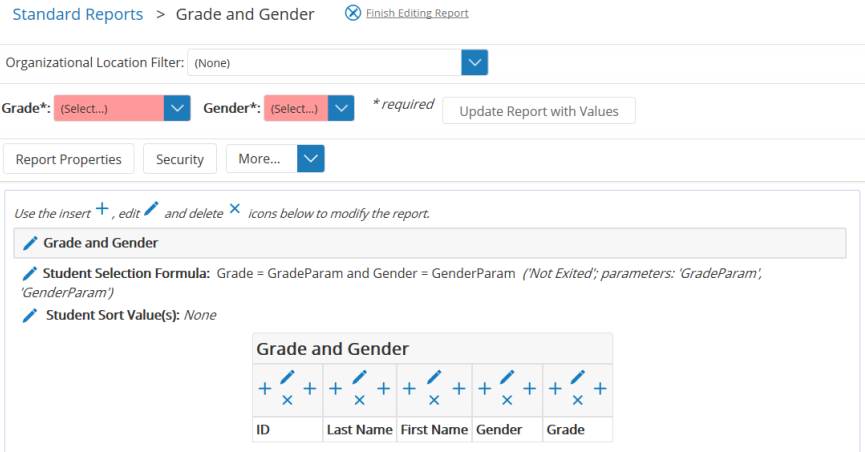Delete the ID column
Viewport: 865px width, 452px height.
(287, 400)
